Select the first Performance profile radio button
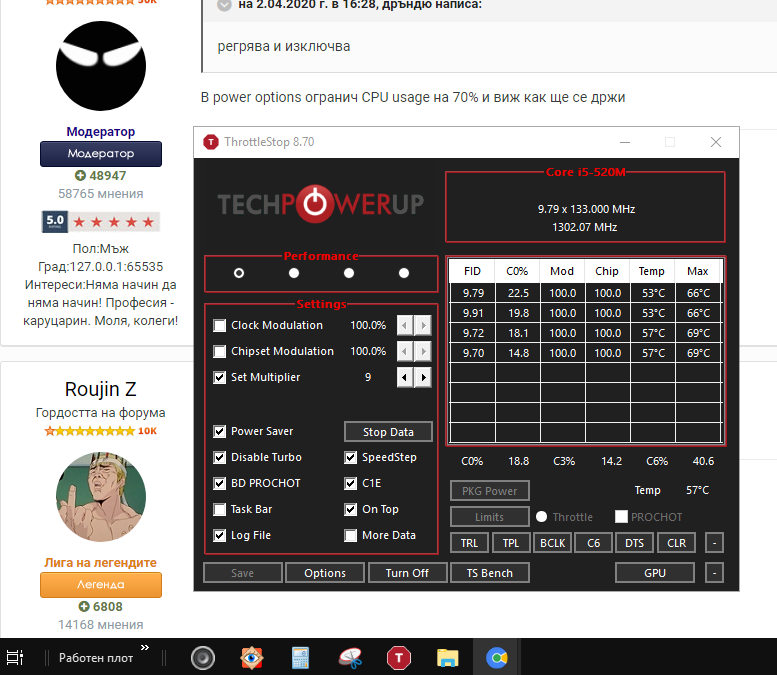Screen dimensions: 777x675 pos(239,273)
